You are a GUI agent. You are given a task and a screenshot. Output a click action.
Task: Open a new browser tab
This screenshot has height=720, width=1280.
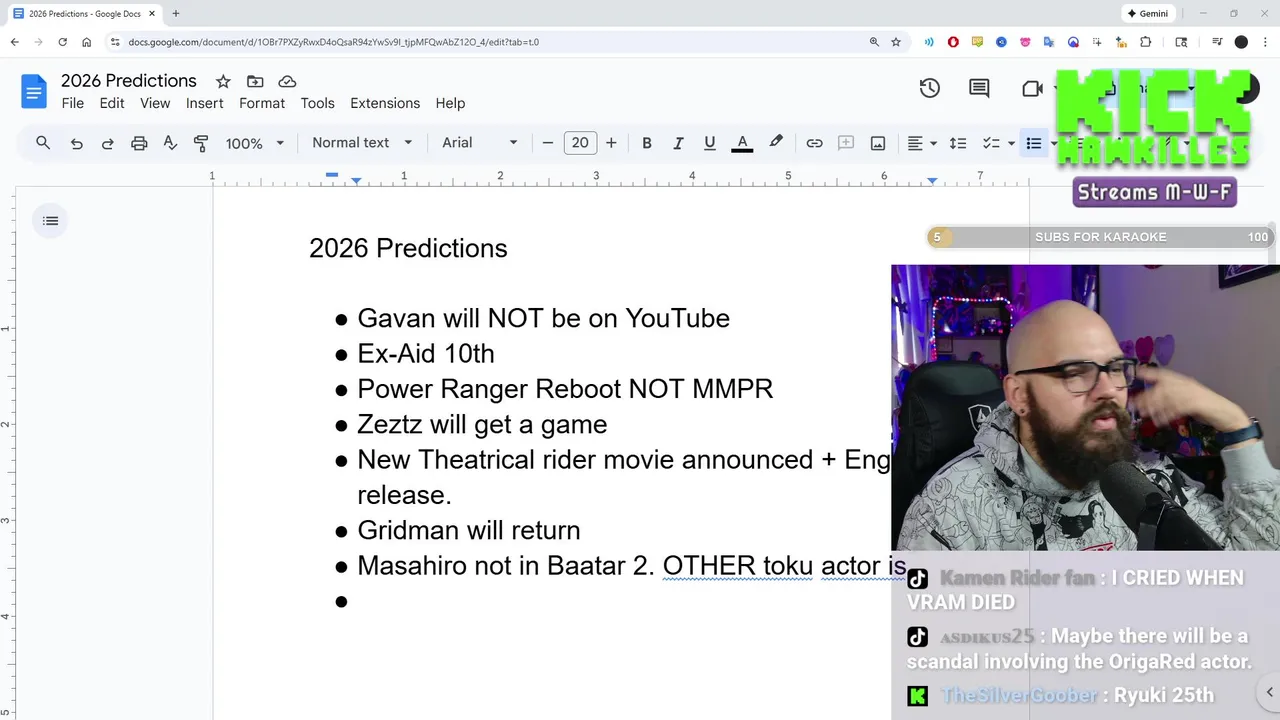point(176,13)
